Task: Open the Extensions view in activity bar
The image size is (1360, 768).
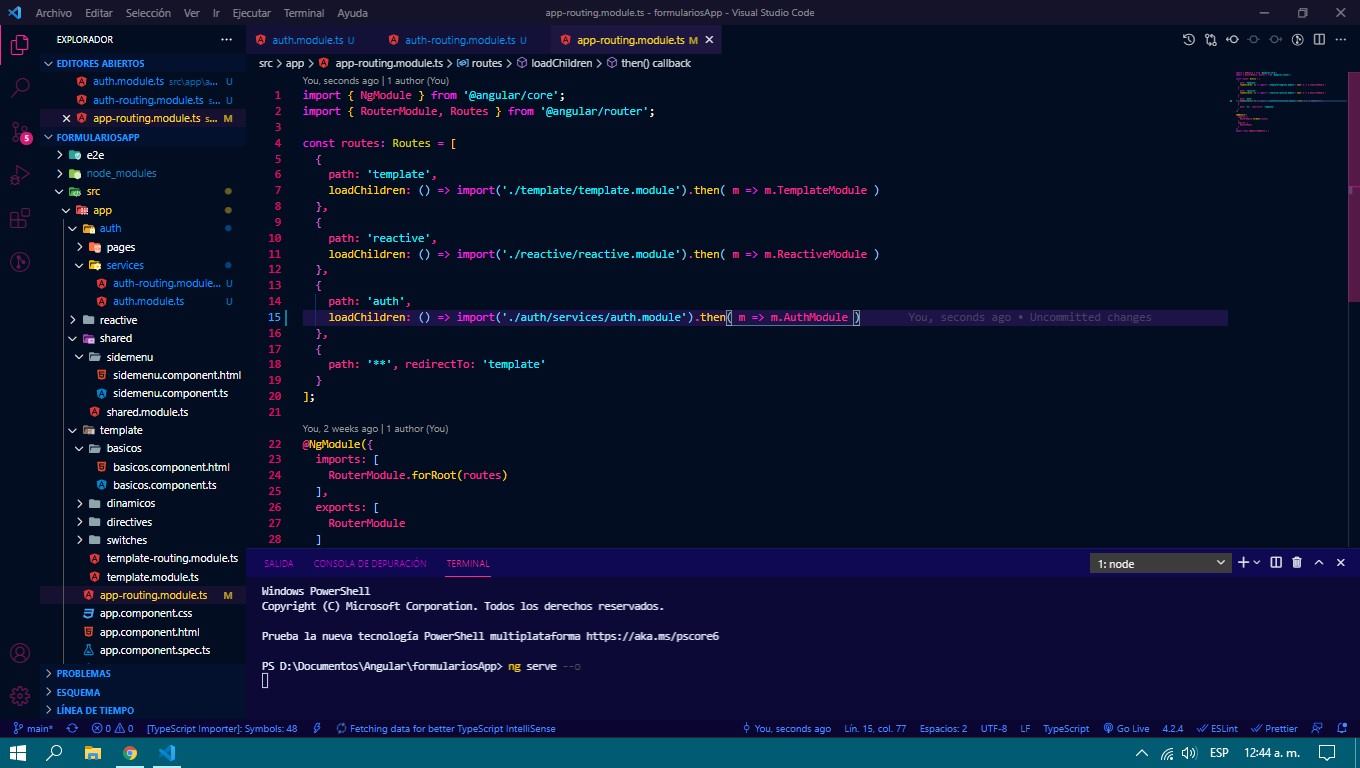Action: tap(20, 219)
